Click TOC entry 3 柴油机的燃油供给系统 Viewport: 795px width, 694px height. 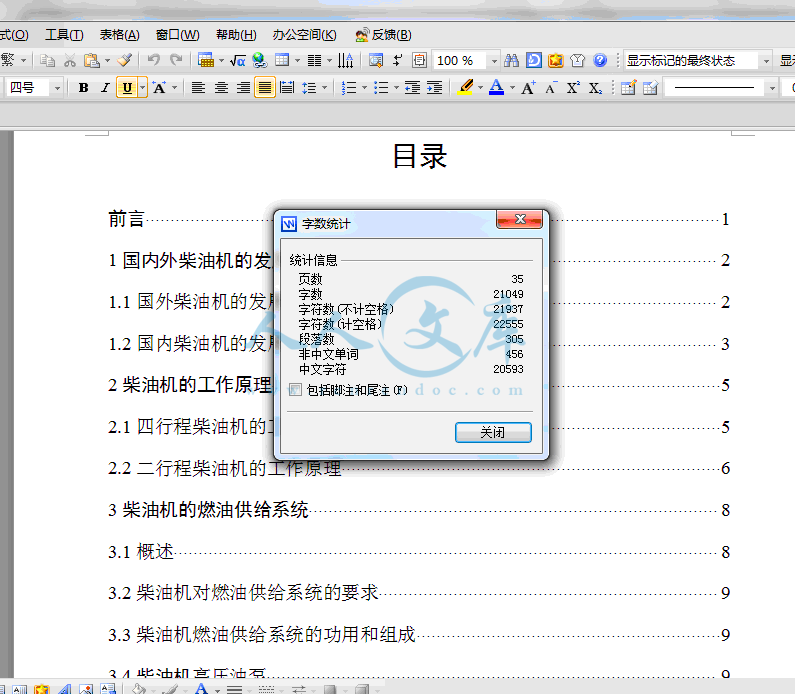[x=208, y=509]
